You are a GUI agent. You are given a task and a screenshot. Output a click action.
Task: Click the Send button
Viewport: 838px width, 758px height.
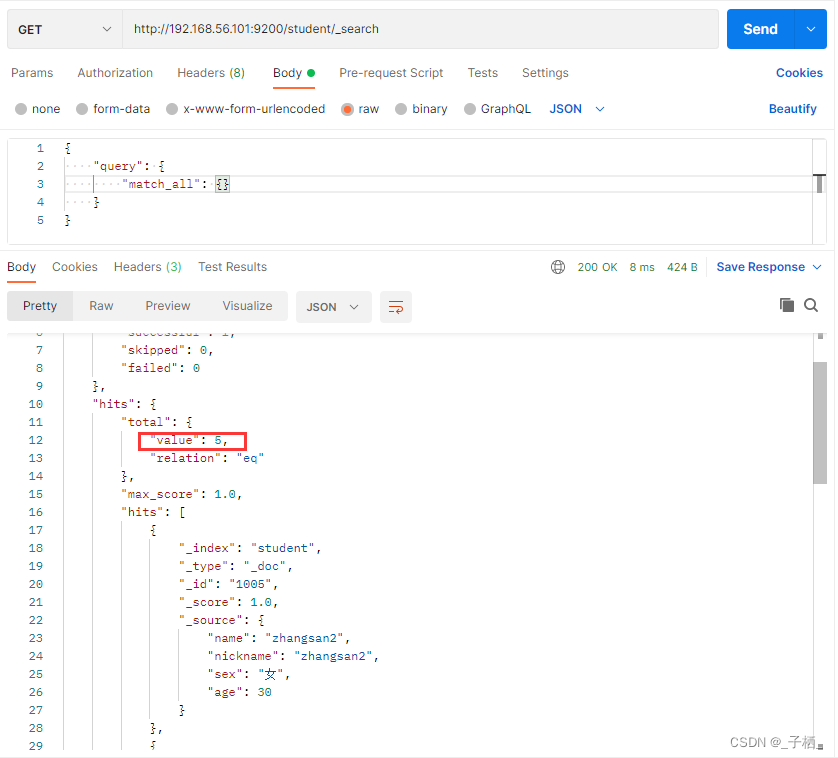point(760,29)
